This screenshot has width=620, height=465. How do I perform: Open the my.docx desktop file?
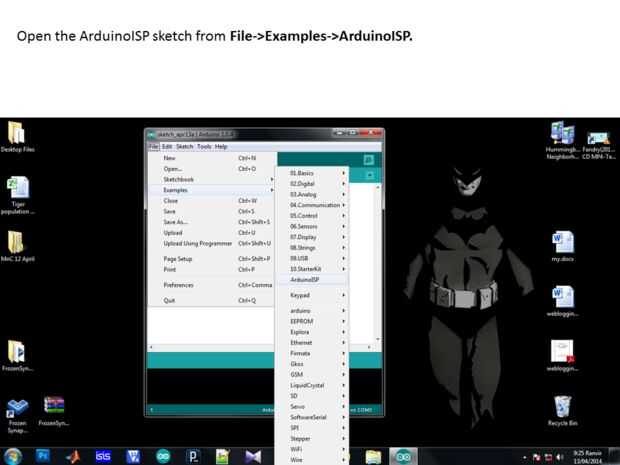(563, 246)
